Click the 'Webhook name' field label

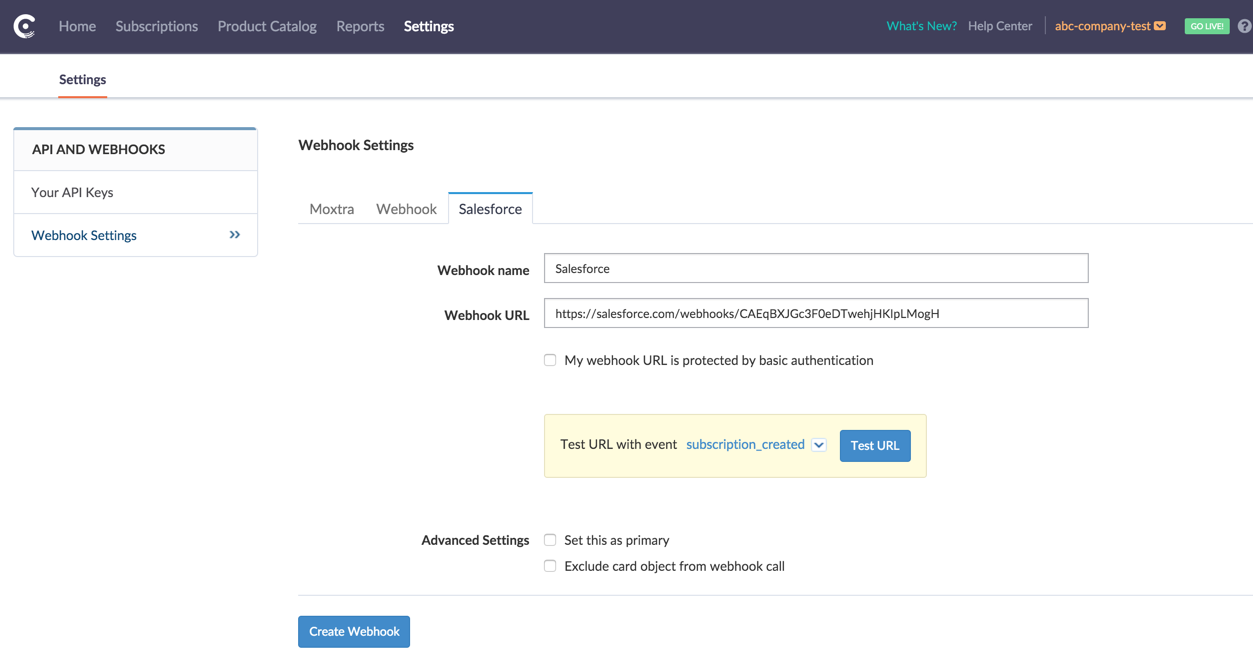(483, 270)
